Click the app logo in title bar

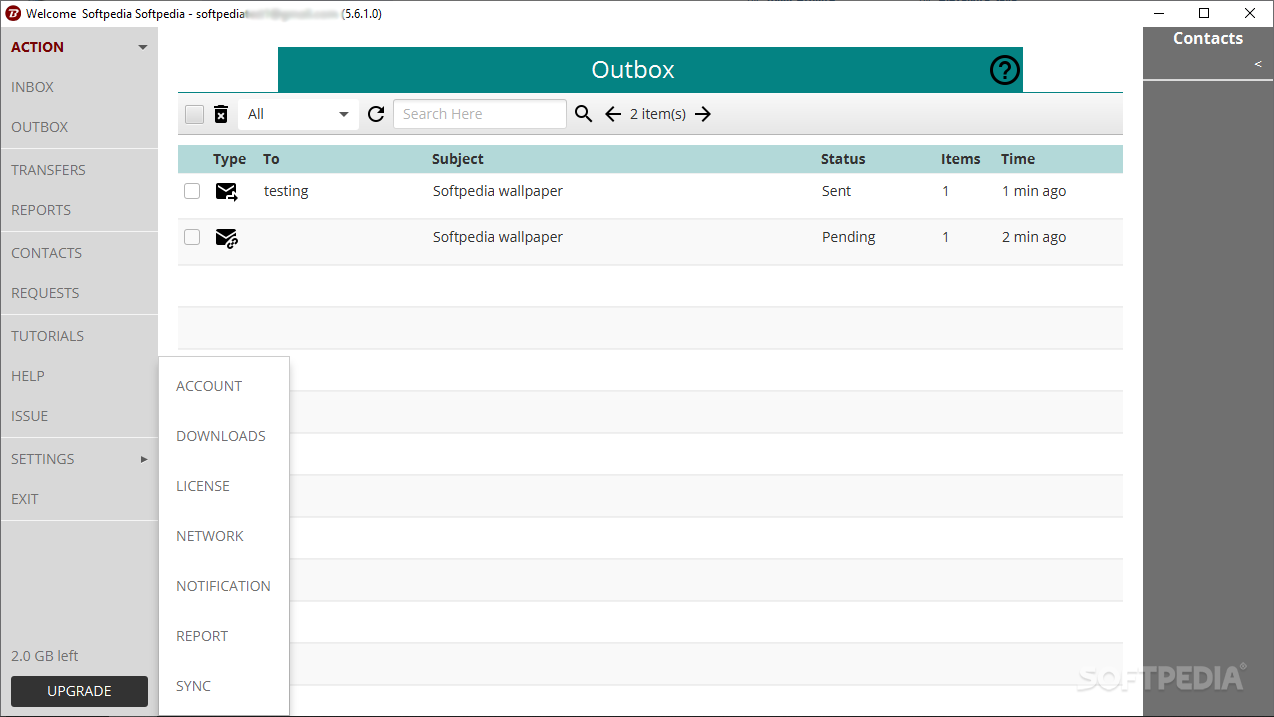(x=14, y=14)
